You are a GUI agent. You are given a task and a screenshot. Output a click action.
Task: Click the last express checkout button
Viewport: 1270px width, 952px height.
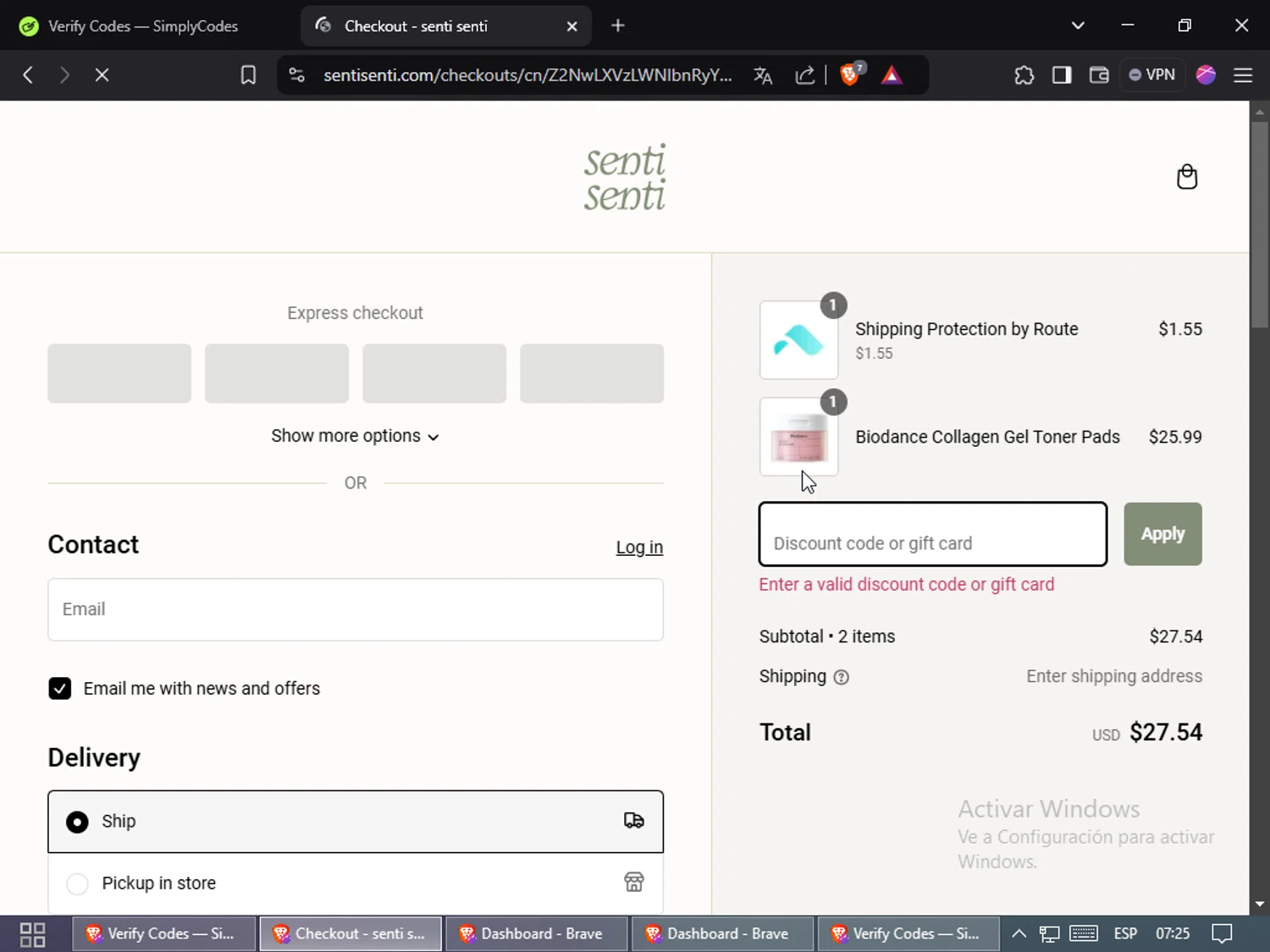[x=592, y=373]
